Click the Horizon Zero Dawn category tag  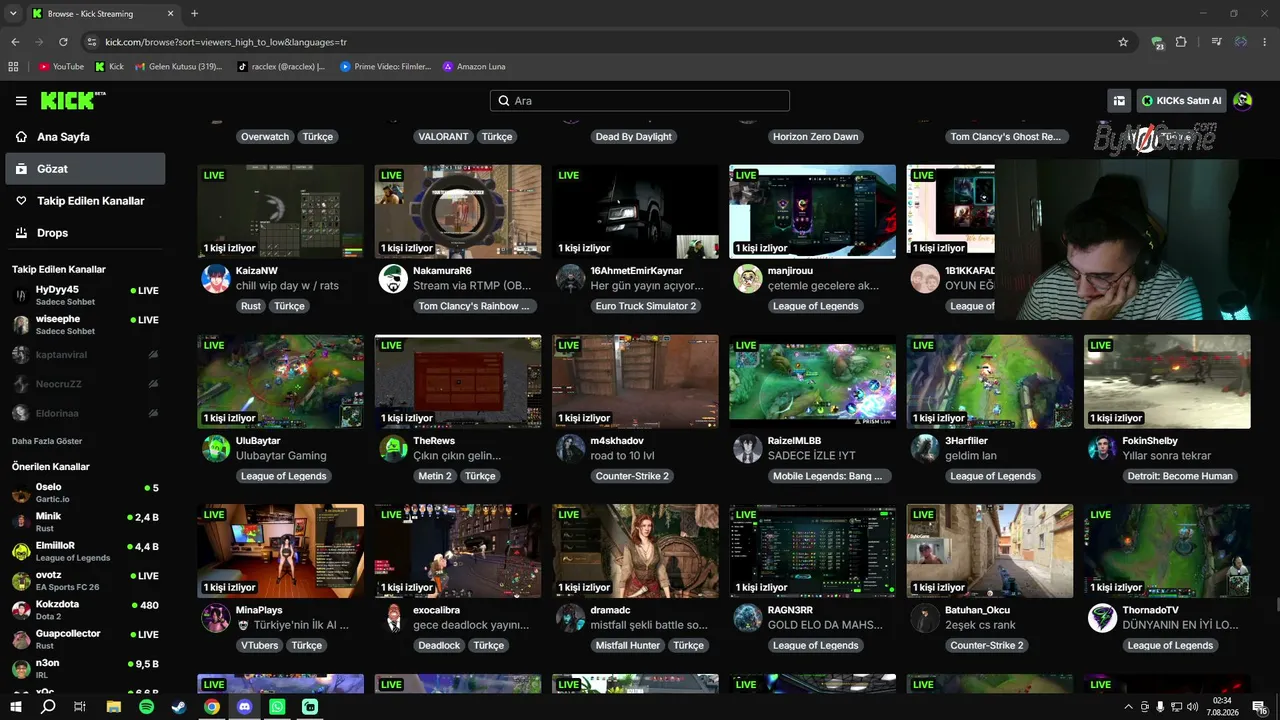(816, 137)
